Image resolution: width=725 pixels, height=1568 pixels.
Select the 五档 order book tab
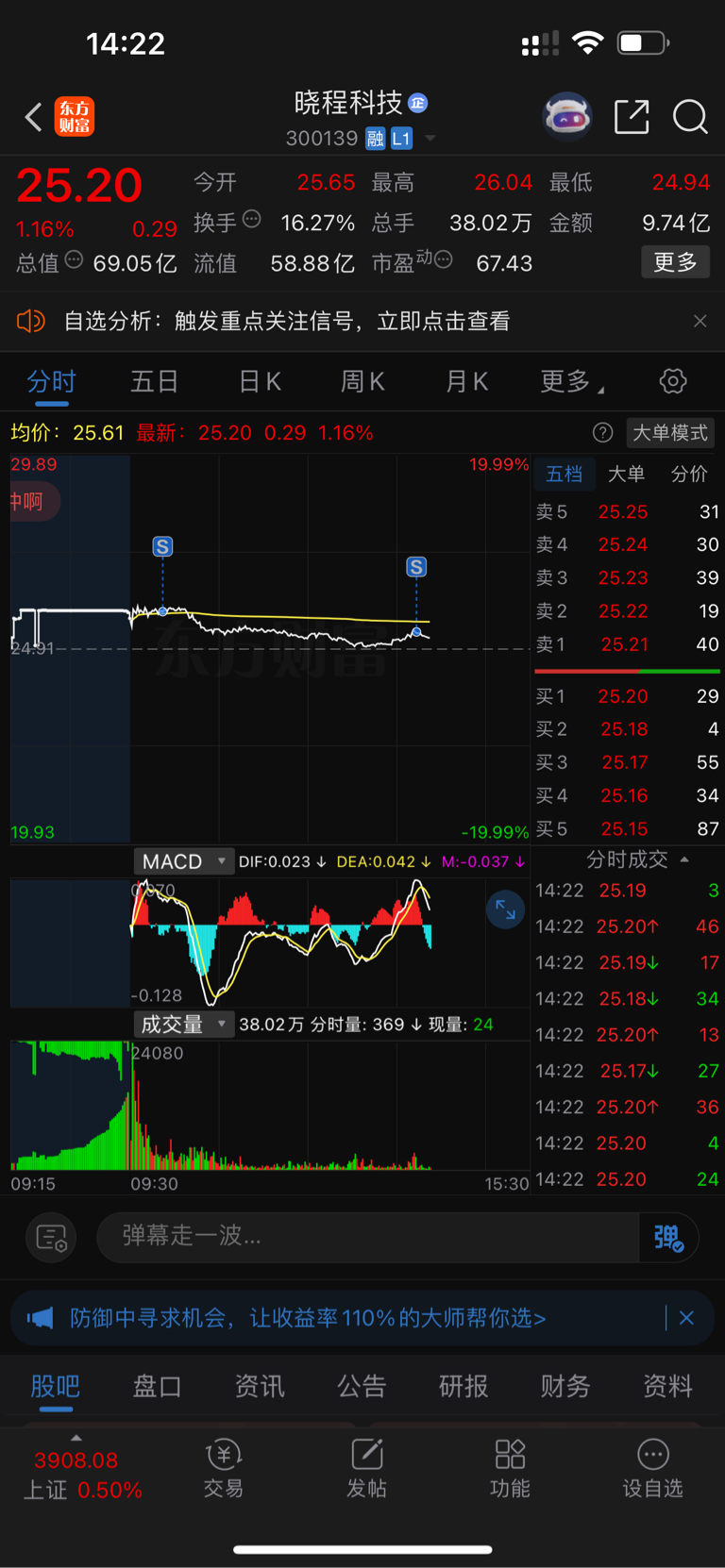(565, 474)
